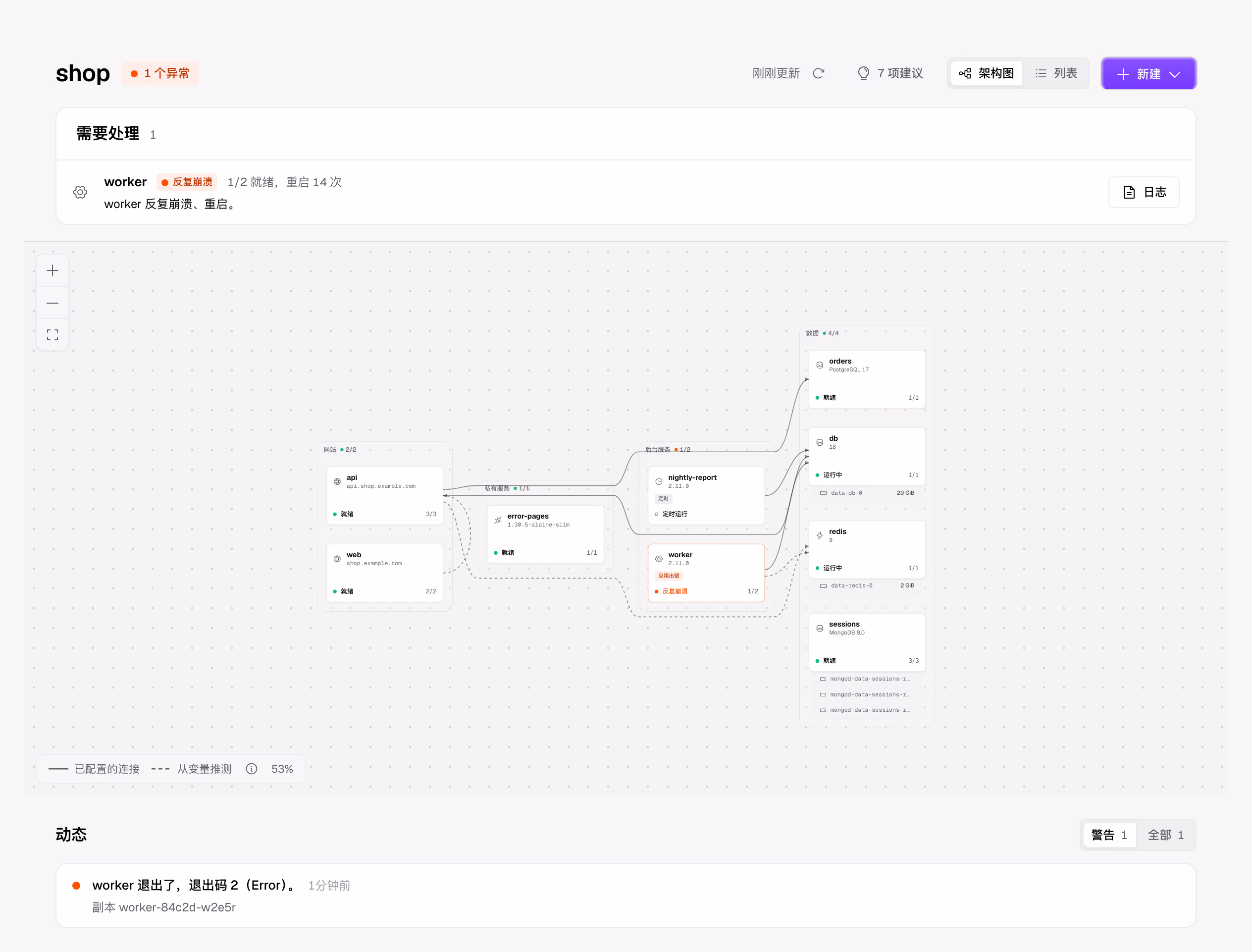Click the 数据 4/4 group label
The width and height of the screenshot is (1252, 952).
(823, 333)
